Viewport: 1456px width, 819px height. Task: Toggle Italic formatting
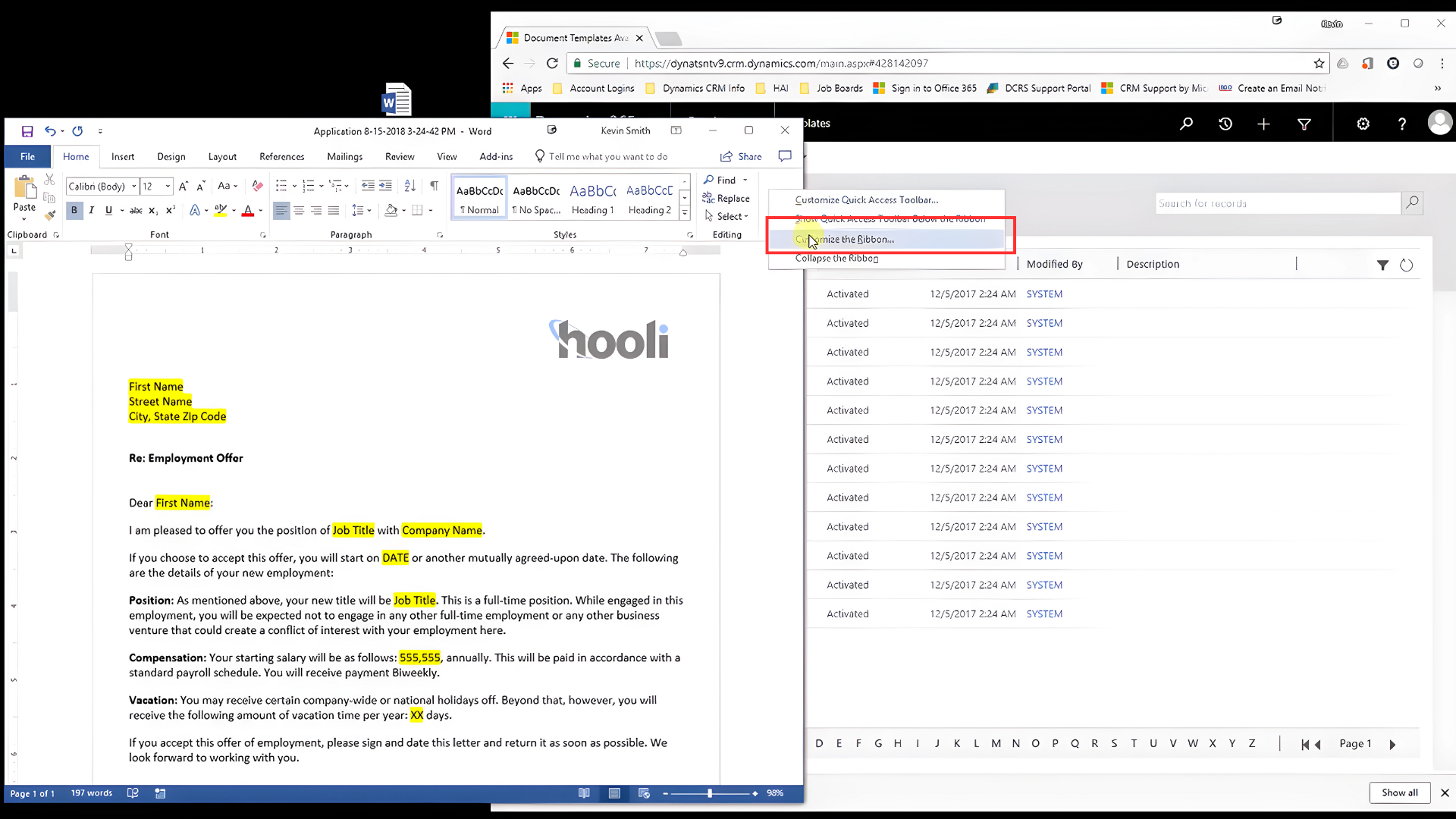coord(92,211)
